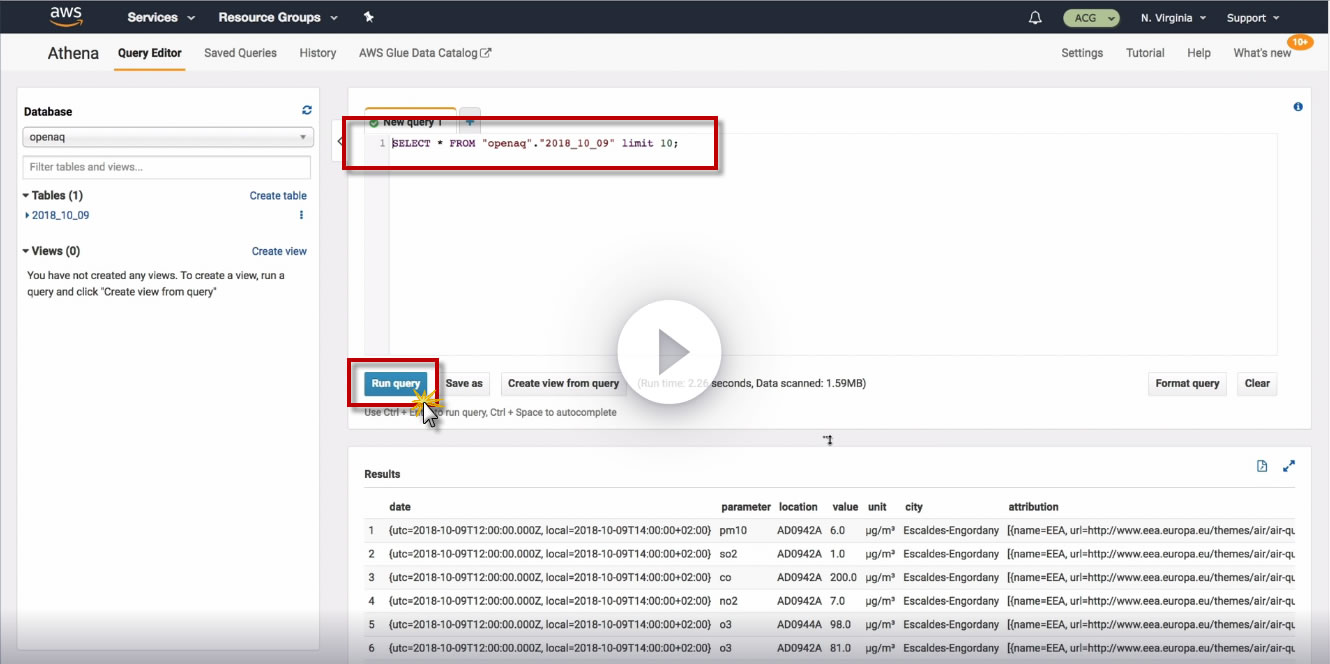Open the N. Virginia region menu
Viewport: 1330px width, 664px height.
(1174, 18)
